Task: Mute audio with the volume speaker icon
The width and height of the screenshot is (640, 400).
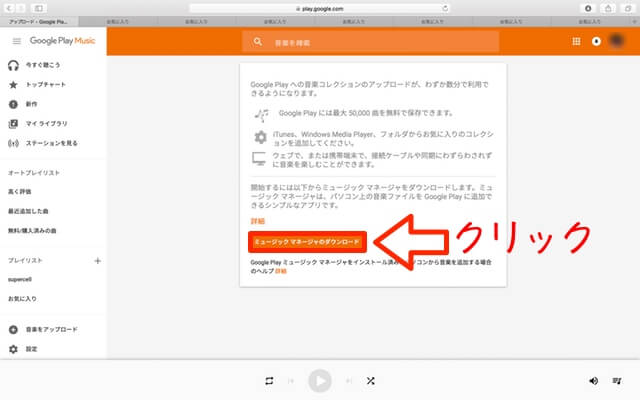Action: [594, 381]
